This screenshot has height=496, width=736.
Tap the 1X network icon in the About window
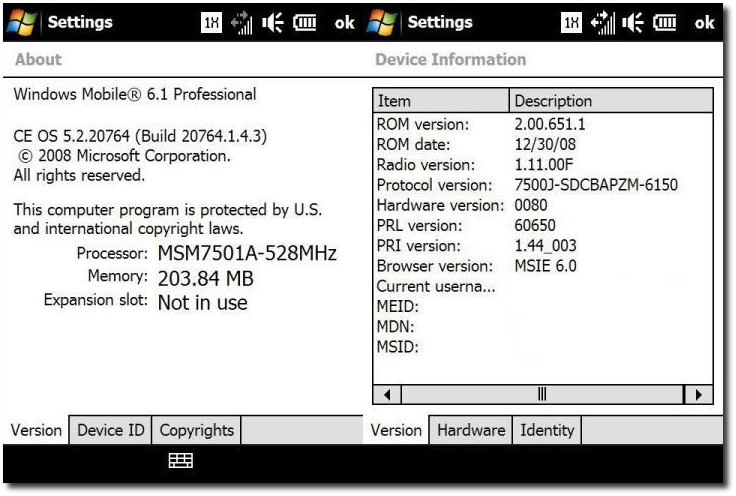click(x=211, y=23)
